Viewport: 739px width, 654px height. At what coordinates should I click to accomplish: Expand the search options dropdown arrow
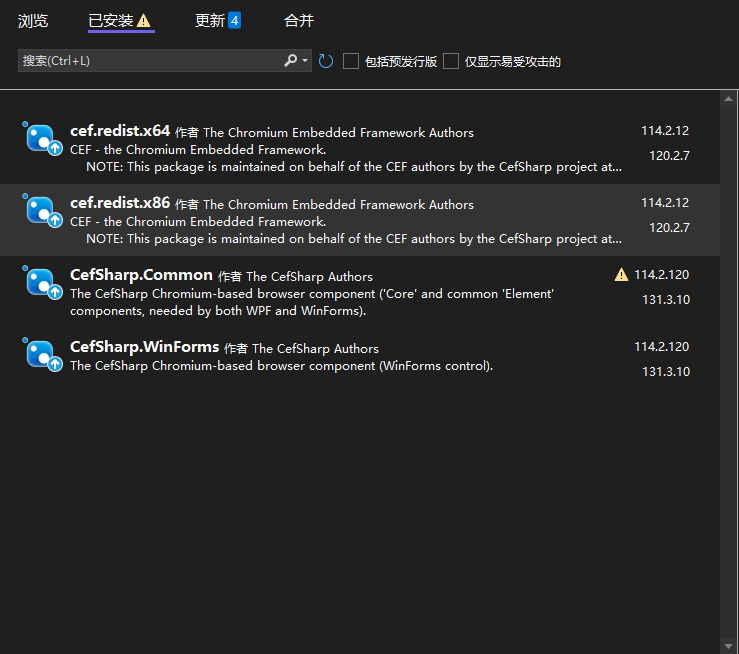tap(305, 61)
